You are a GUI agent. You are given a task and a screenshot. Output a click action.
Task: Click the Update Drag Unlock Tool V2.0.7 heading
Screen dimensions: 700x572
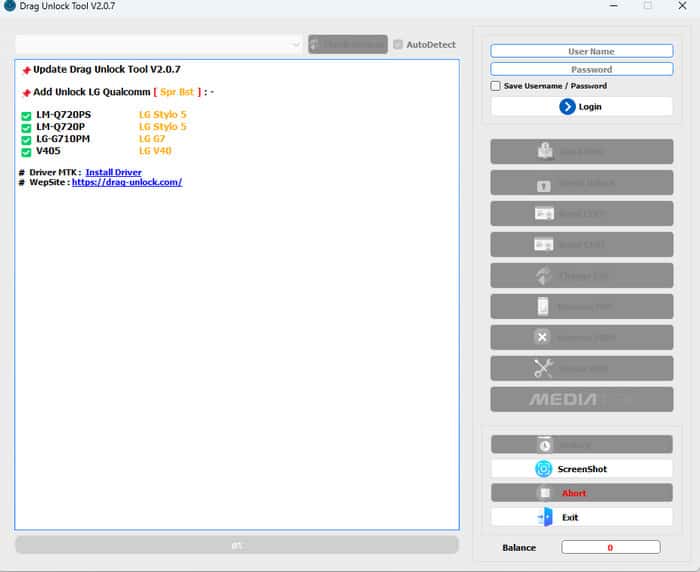tap(107, 69)
